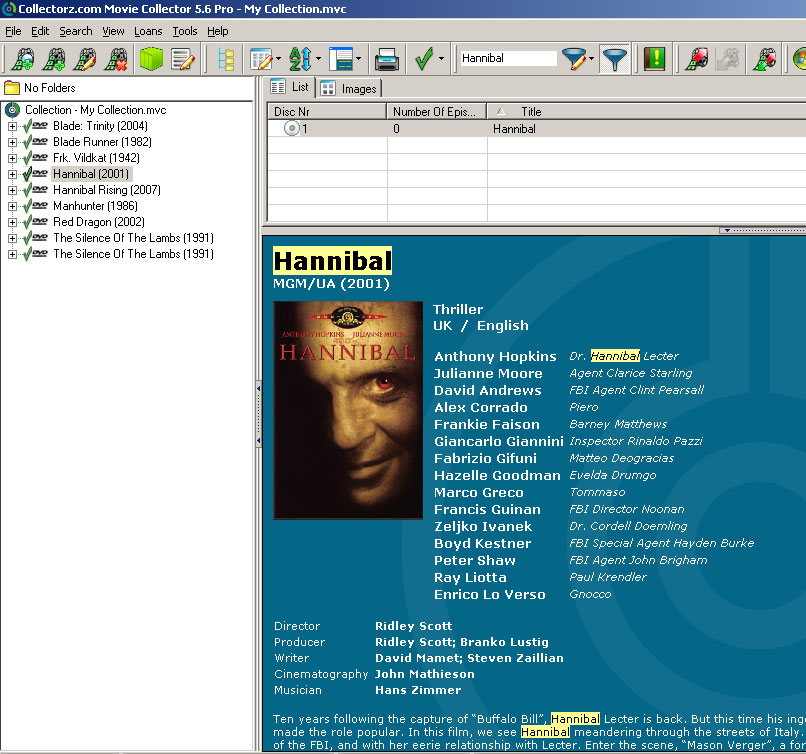Screen dimensions: 806x754
Task: Click the green check beside Manhunter (1986)
Action: pos(27,206)
